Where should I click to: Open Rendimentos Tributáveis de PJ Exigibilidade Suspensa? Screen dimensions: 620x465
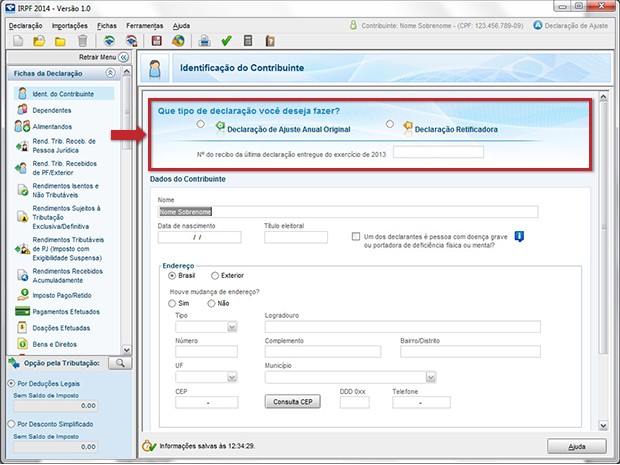(x=68, y=249)
